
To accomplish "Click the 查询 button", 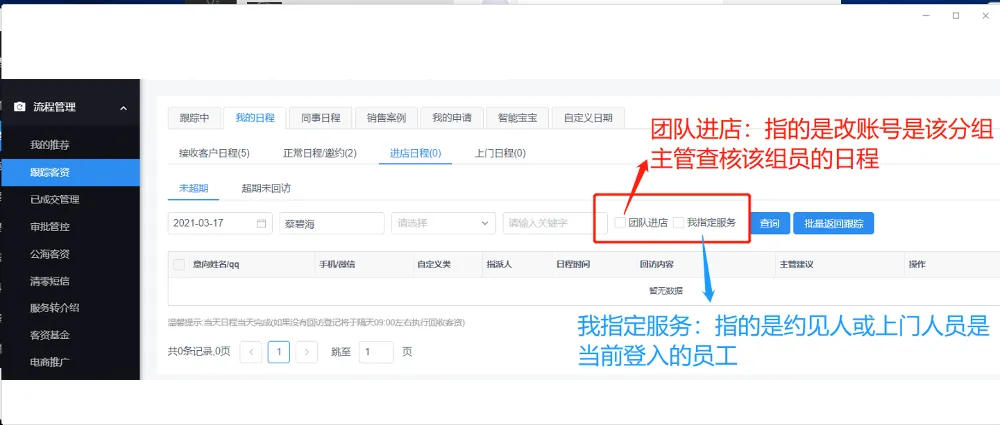I will pos(770,223).
